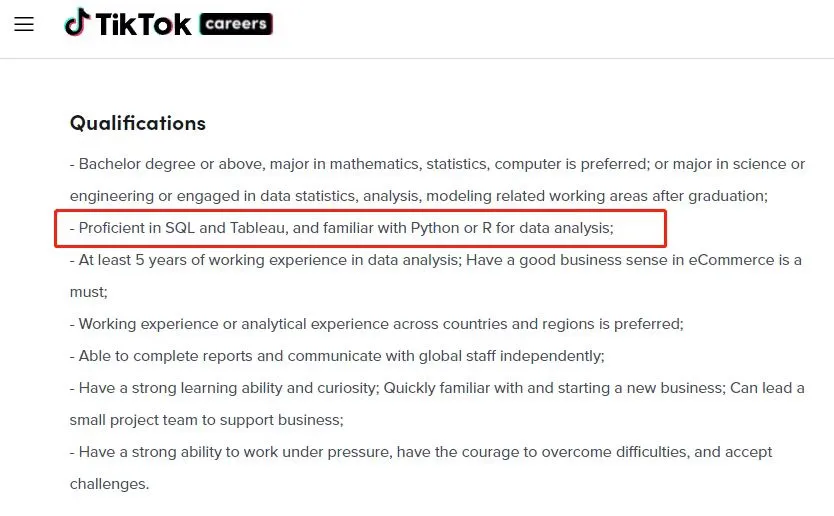Click 'Able to complete reports' line
Image resolution: width=834 pixels, height=516 pixels.
[337, 356]
